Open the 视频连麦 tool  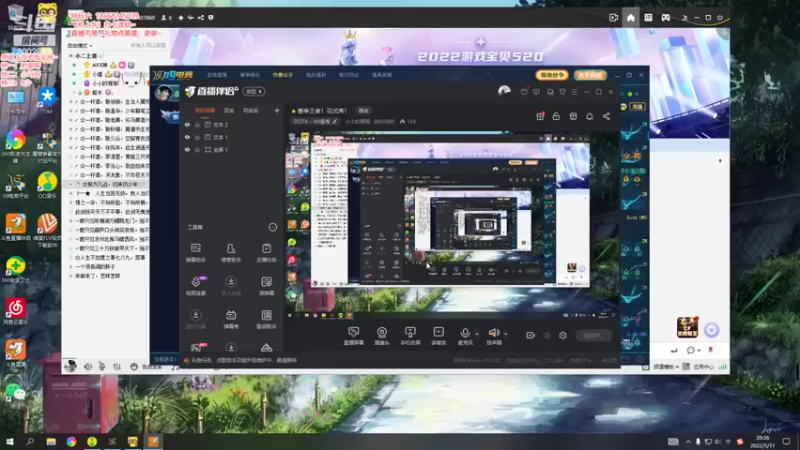[x=195, y=286]
